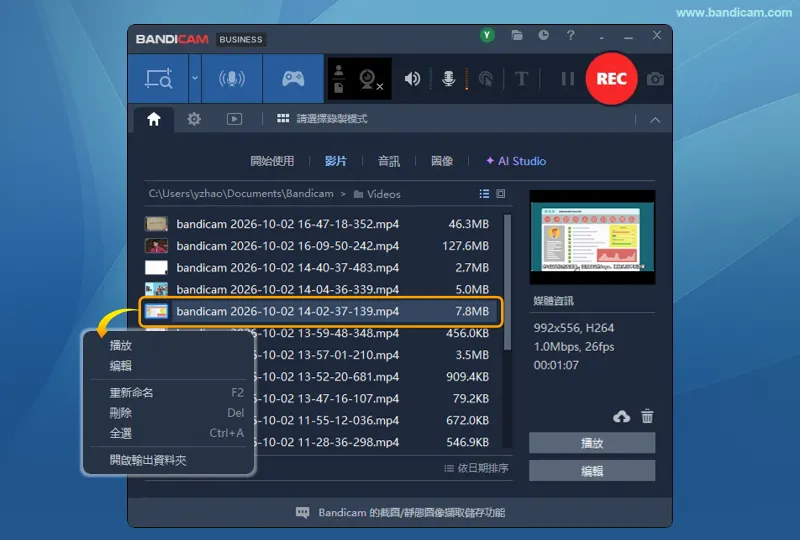Click the video preview thumbnail
This screenshot has height=540, width=800.
click(592, 237)
